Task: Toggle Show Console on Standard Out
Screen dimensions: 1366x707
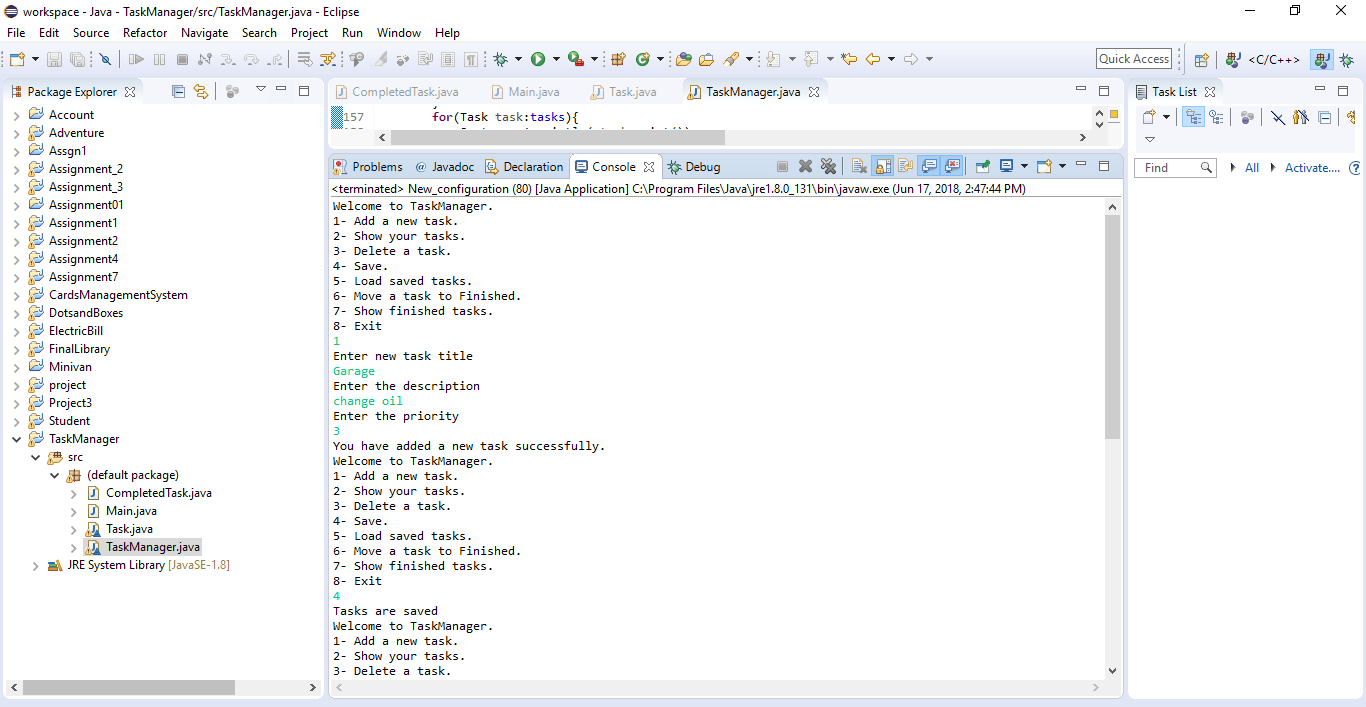Action: point(929,166)
